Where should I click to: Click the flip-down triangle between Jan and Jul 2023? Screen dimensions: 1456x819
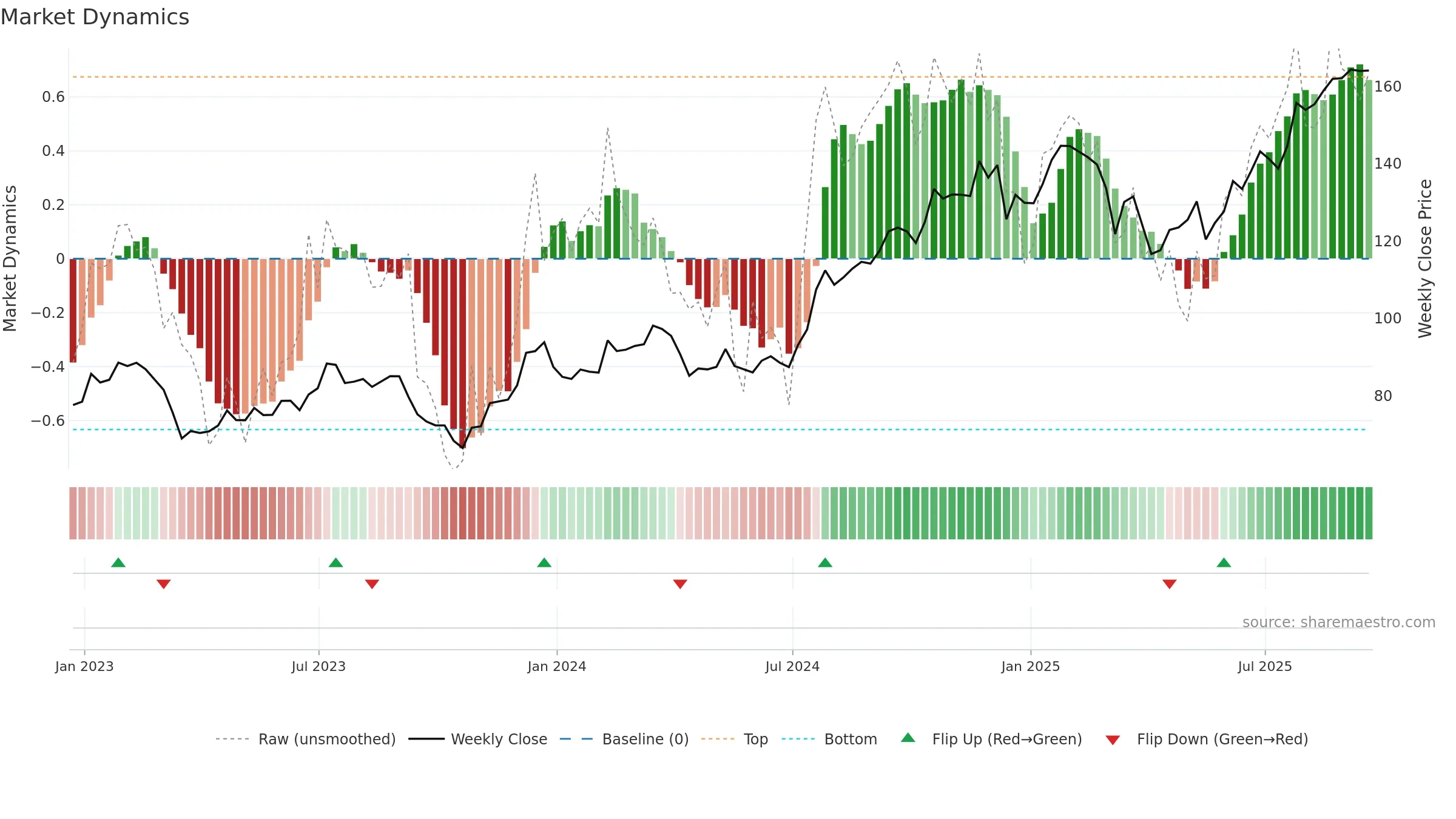[164, 584]
